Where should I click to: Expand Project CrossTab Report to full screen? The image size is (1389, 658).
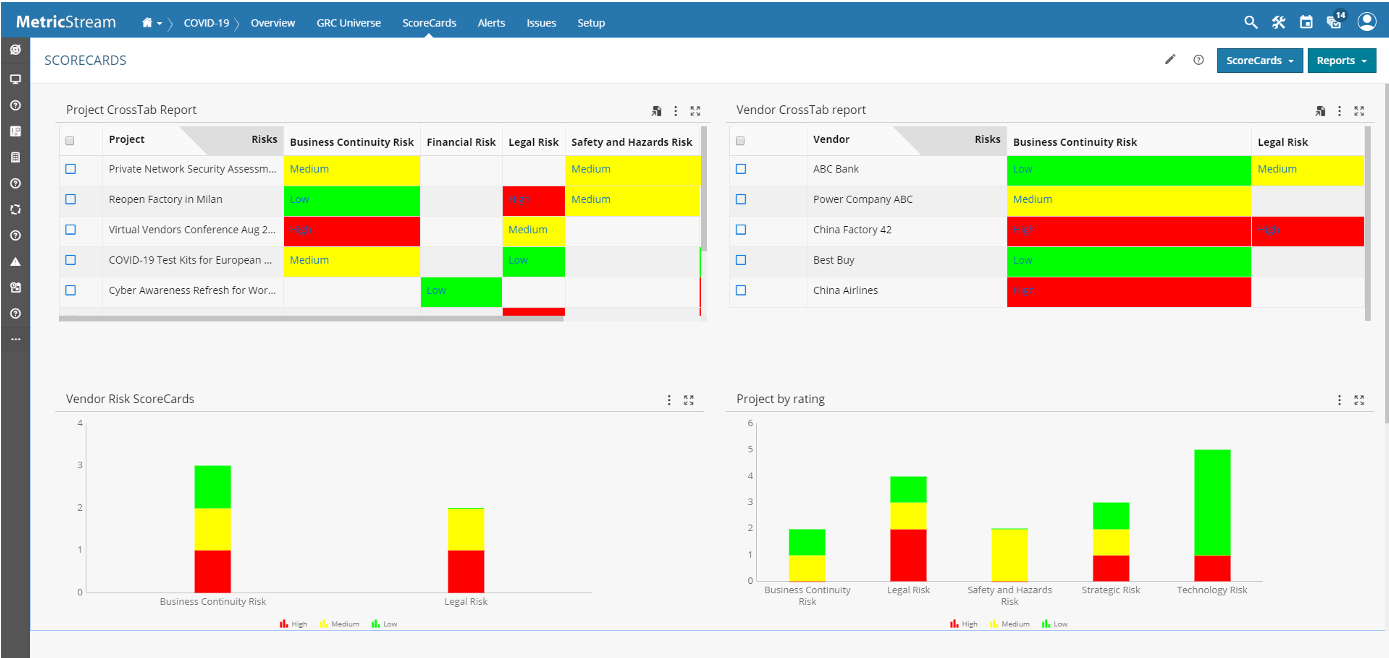(x=695, y=111)
